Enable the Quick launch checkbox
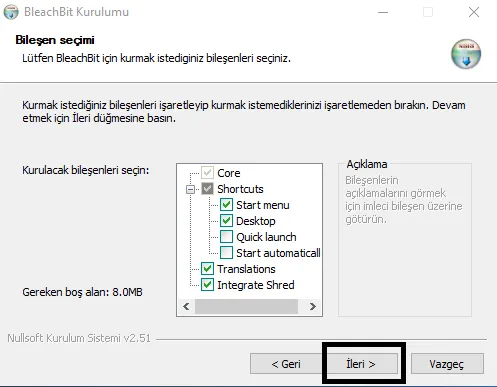The height and width of the screenshot is (387, 497). pyautogui.click(x=226, y=237)
